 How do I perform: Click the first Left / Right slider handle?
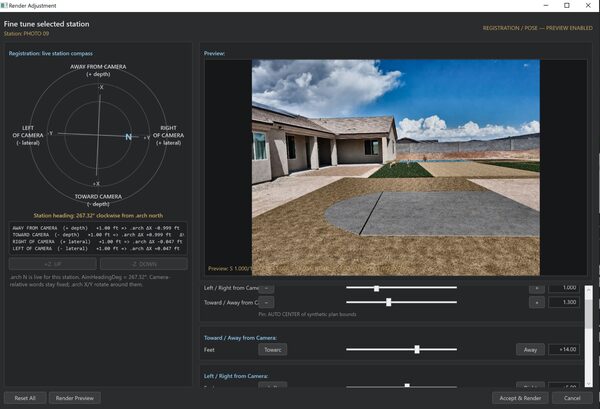coord(377,288)
